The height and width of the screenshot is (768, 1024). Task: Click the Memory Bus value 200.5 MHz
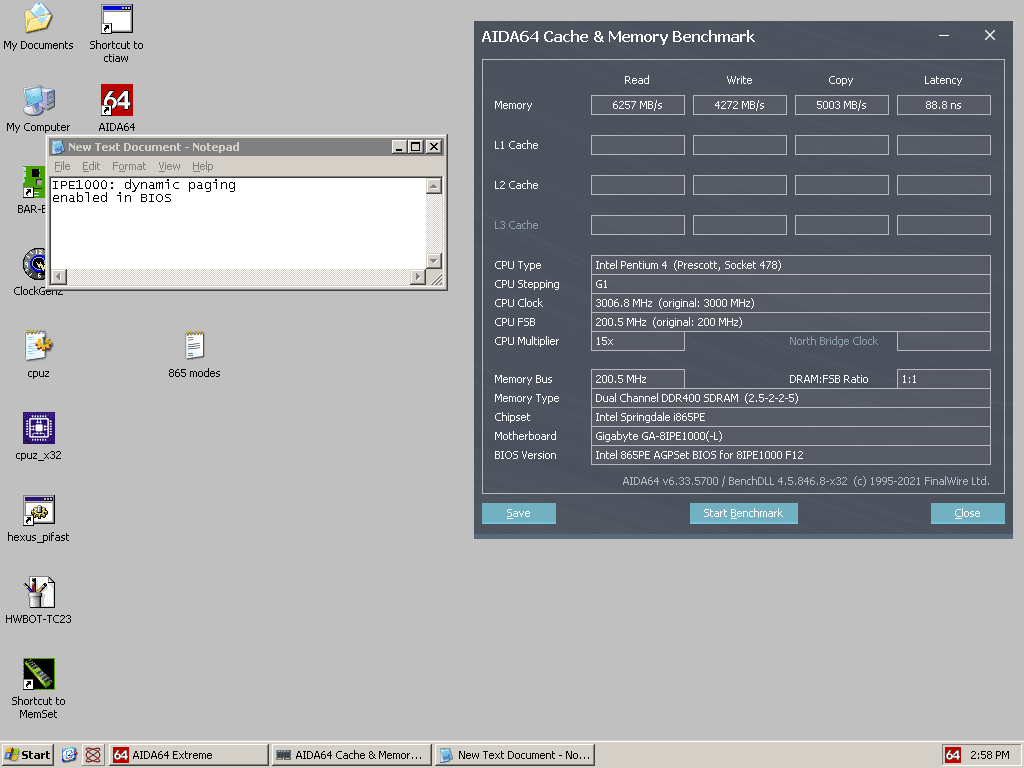click(x=637, y=379)
